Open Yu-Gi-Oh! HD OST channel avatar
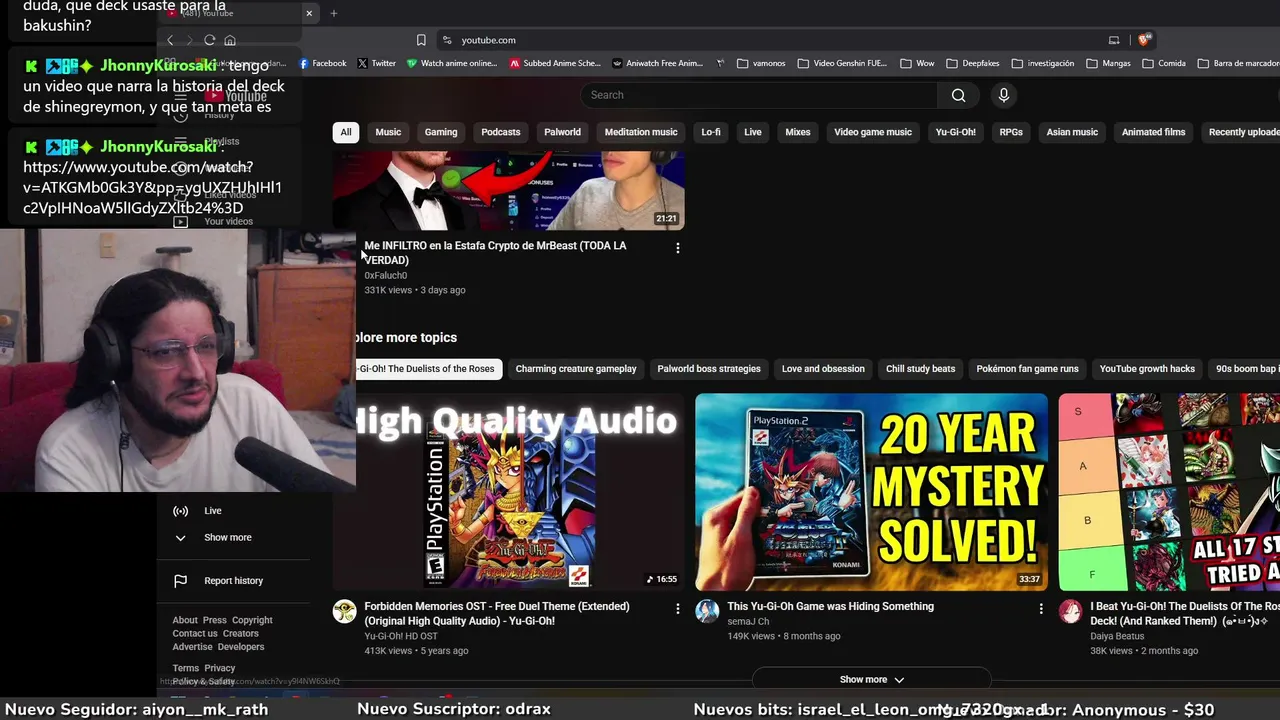Viewport: 1280px width, 720px height. pos(345,612)
